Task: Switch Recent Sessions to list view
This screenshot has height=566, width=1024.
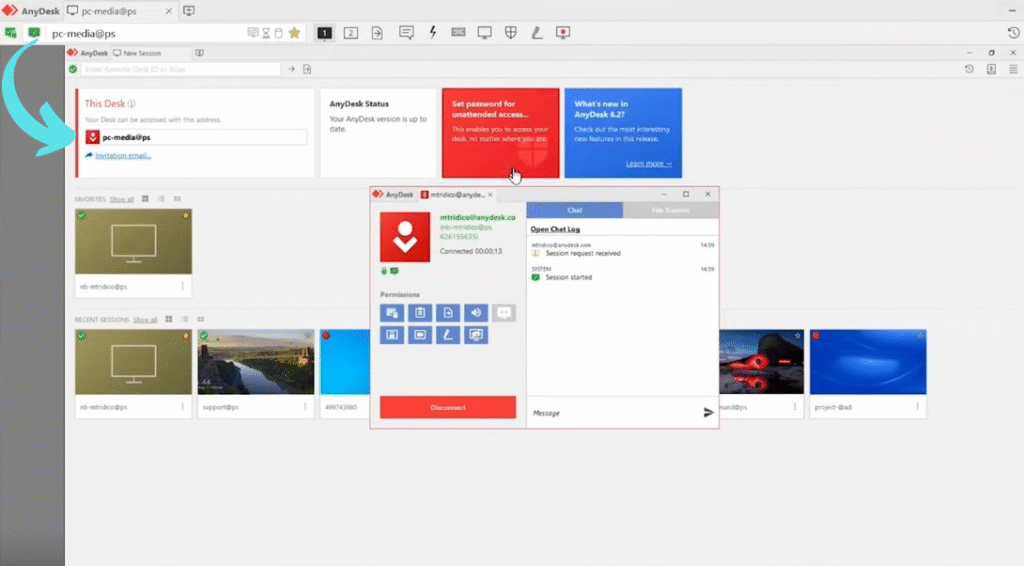Action: pyautogui.click(x=185, y=319)
